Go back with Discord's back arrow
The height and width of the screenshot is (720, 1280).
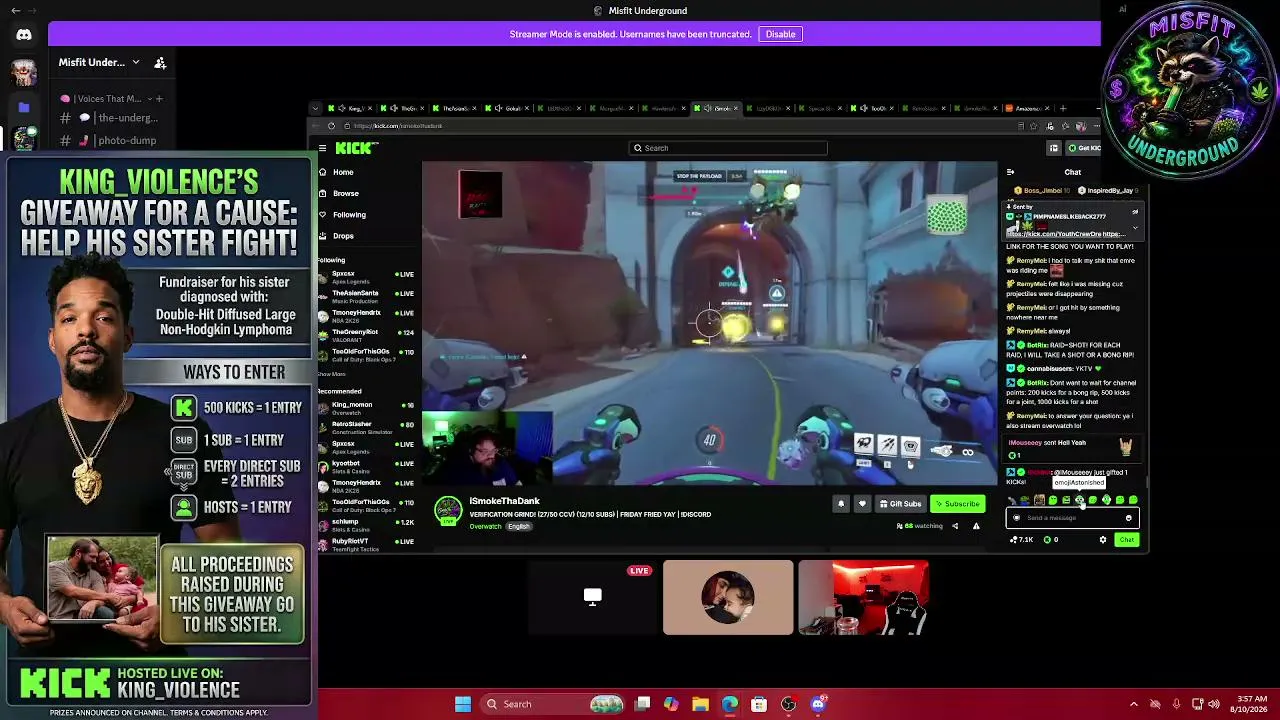tap(15, 11)
